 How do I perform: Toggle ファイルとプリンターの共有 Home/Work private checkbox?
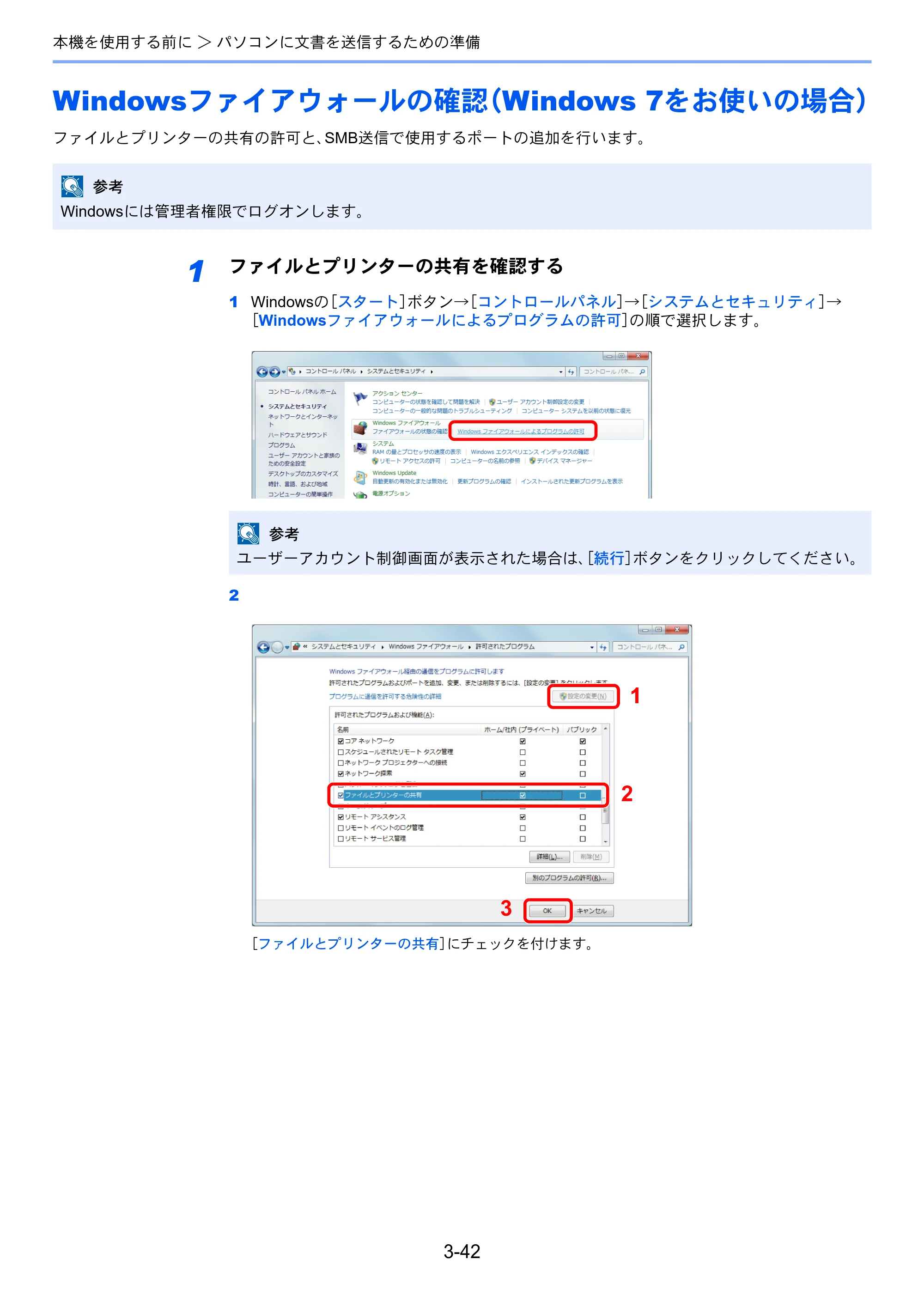coord(523,795)
